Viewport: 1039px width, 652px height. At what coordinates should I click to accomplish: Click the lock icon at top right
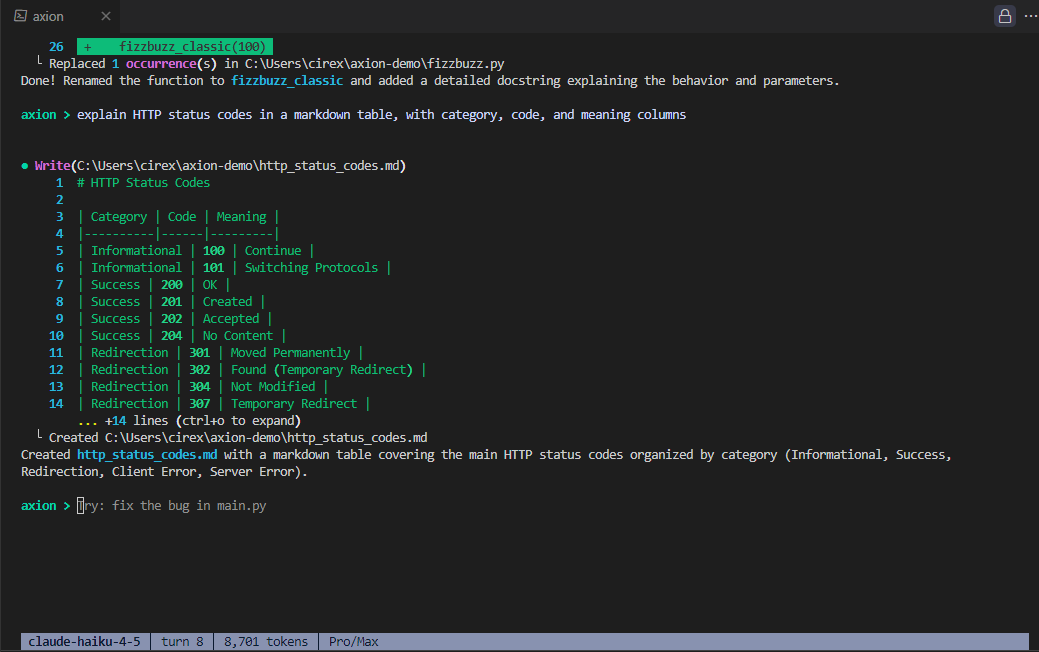[x=1005, y=16]
